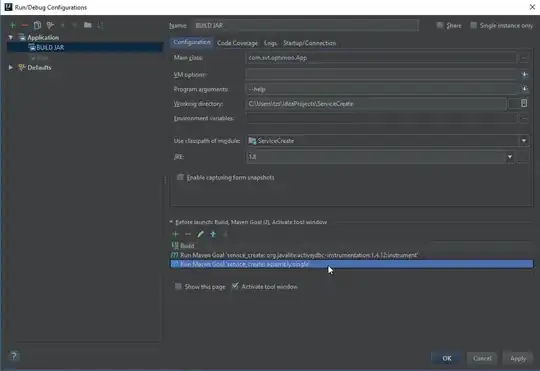
Task: Switch to the Code Coverage tab
Action: click(237, 43)
